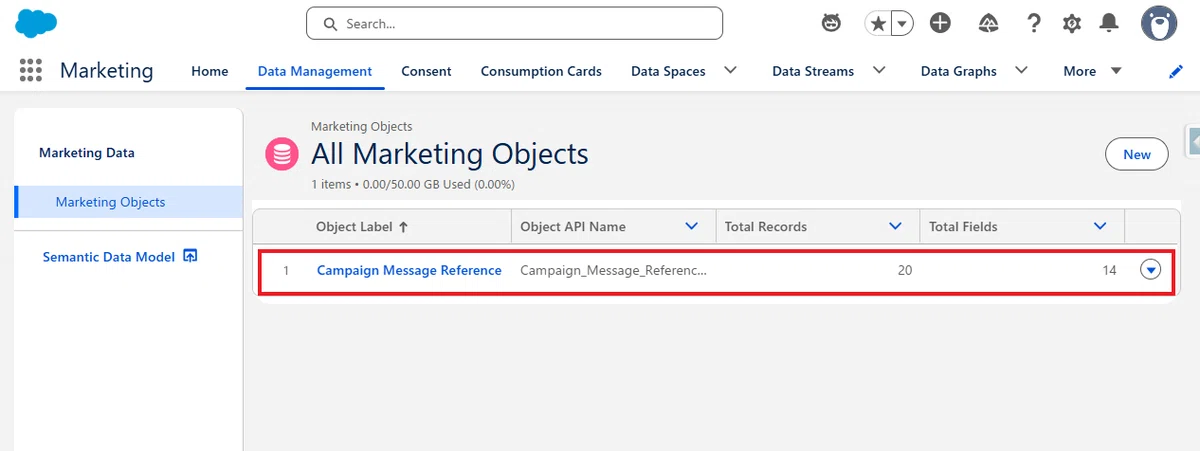The width and height of the screenshot is (1200, 451).
Task: Open the Help question mark icon
Action: pyautogui.click(x=1034, y=23)
